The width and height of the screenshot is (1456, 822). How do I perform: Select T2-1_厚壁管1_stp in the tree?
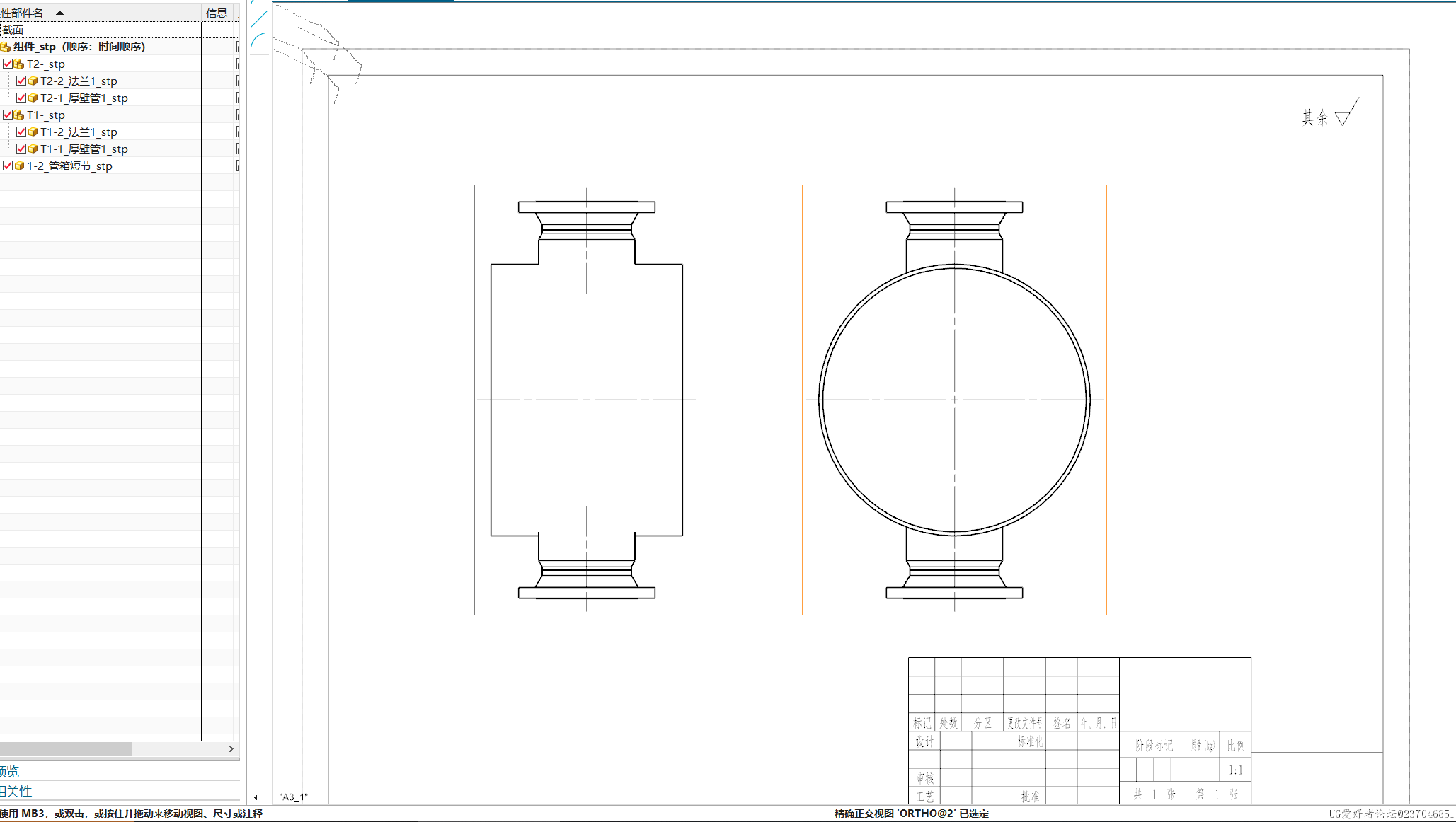click(84, 98)
